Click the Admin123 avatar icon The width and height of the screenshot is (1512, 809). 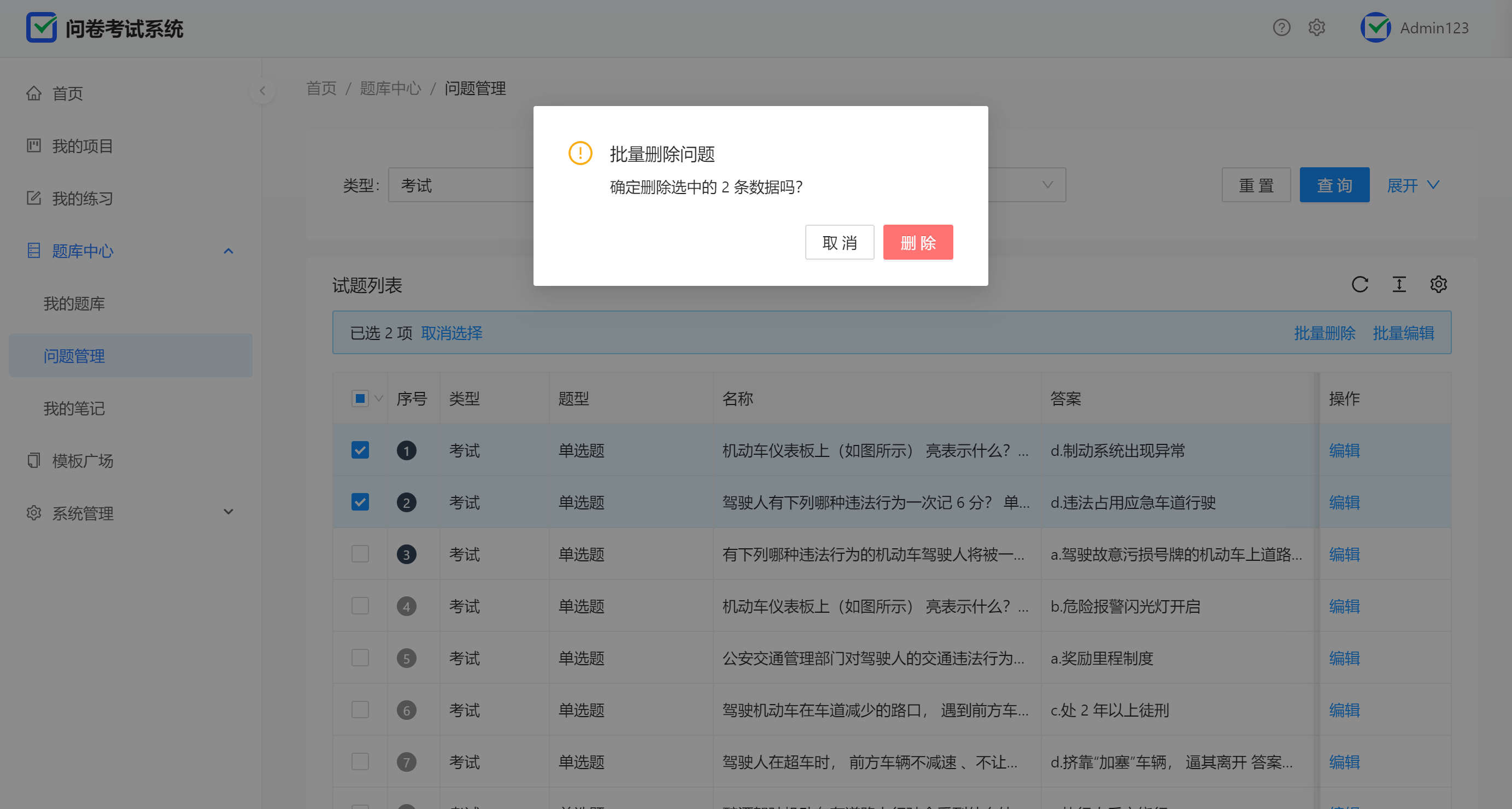(1375, 27)
